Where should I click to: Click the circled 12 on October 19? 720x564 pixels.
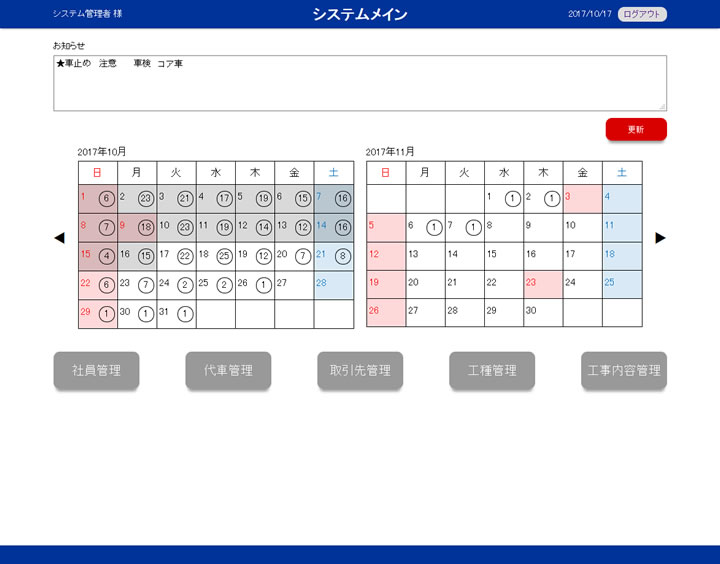[264, 256]
